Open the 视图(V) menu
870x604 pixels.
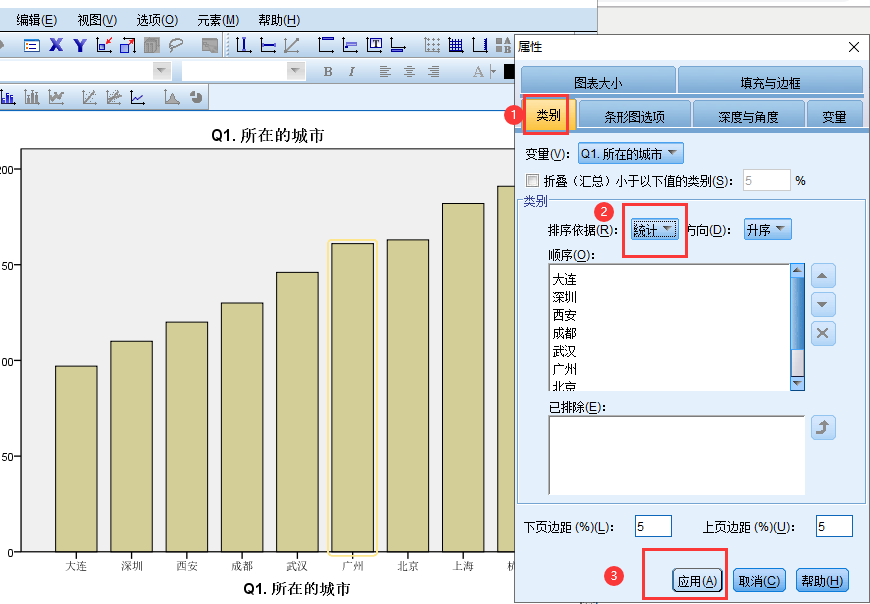pyautogui.click(x=97, y=21)
